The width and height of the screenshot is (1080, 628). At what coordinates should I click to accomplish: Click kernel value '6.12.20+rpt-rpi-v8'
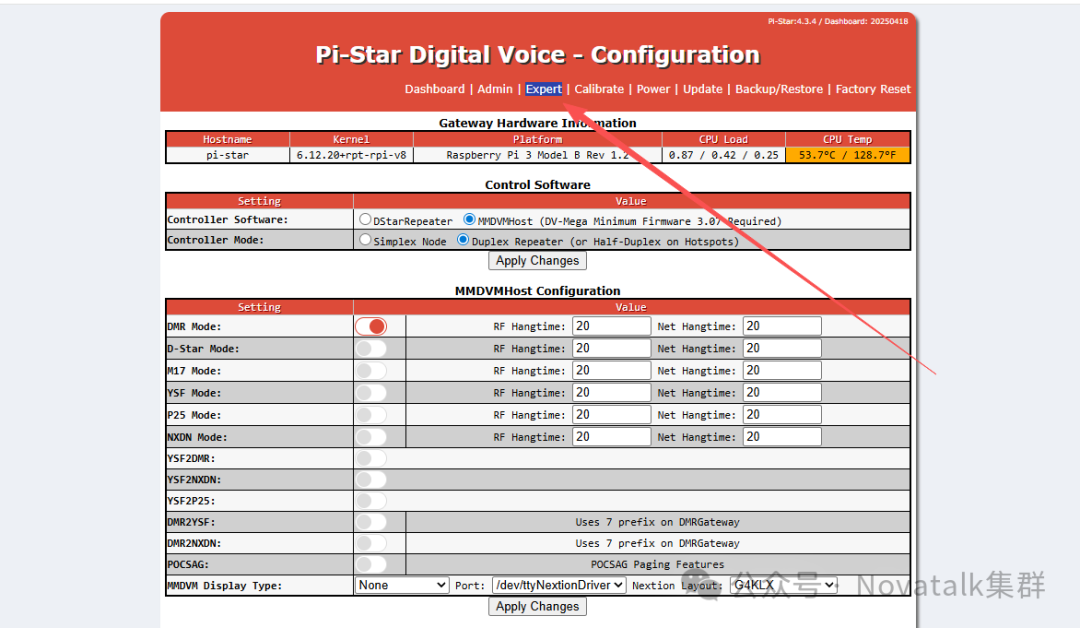point(351,155)
